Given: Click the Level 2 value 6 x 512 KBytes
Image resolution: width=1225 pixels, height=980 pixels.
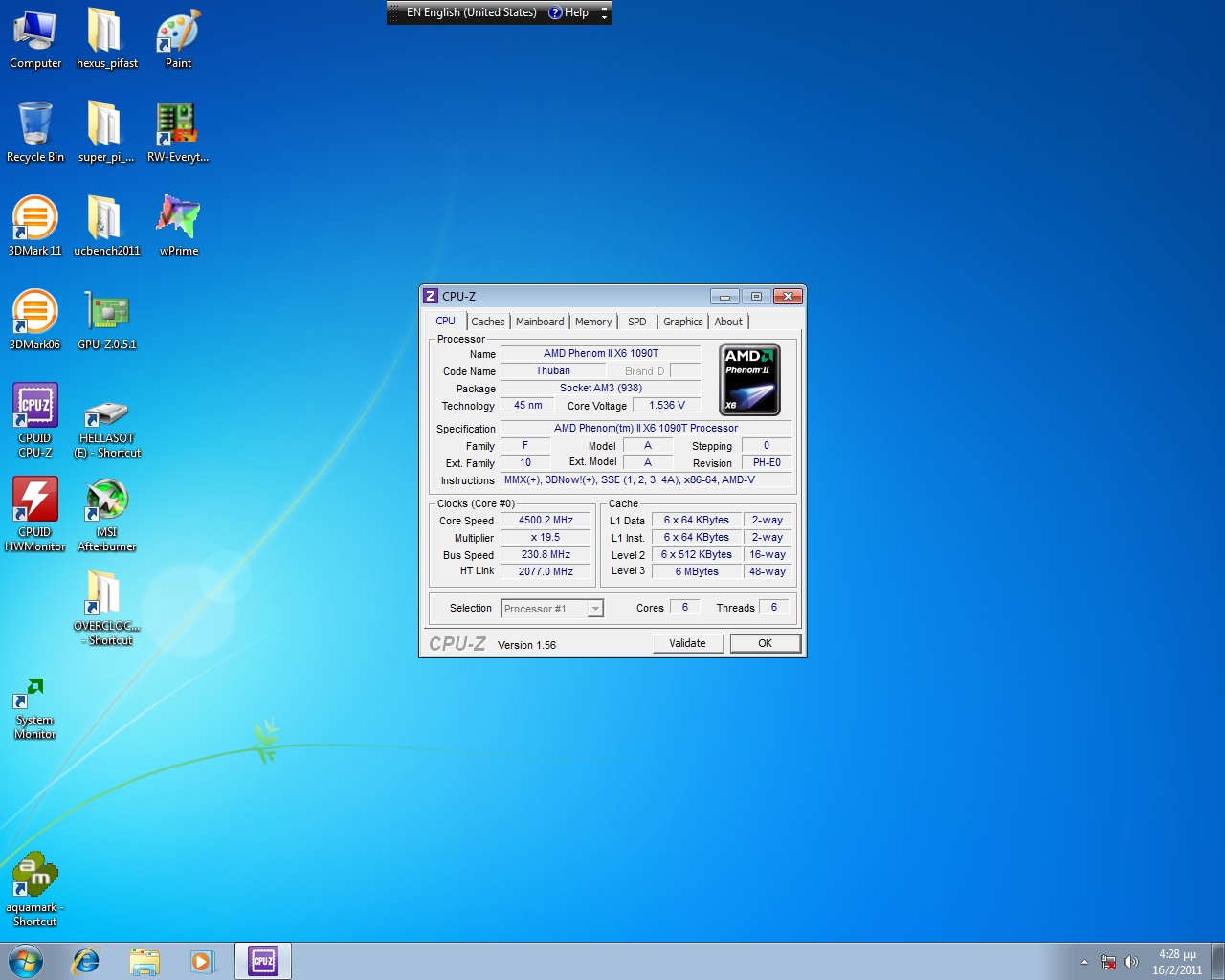Looking at the screenshot, I should tap(698, 555).
